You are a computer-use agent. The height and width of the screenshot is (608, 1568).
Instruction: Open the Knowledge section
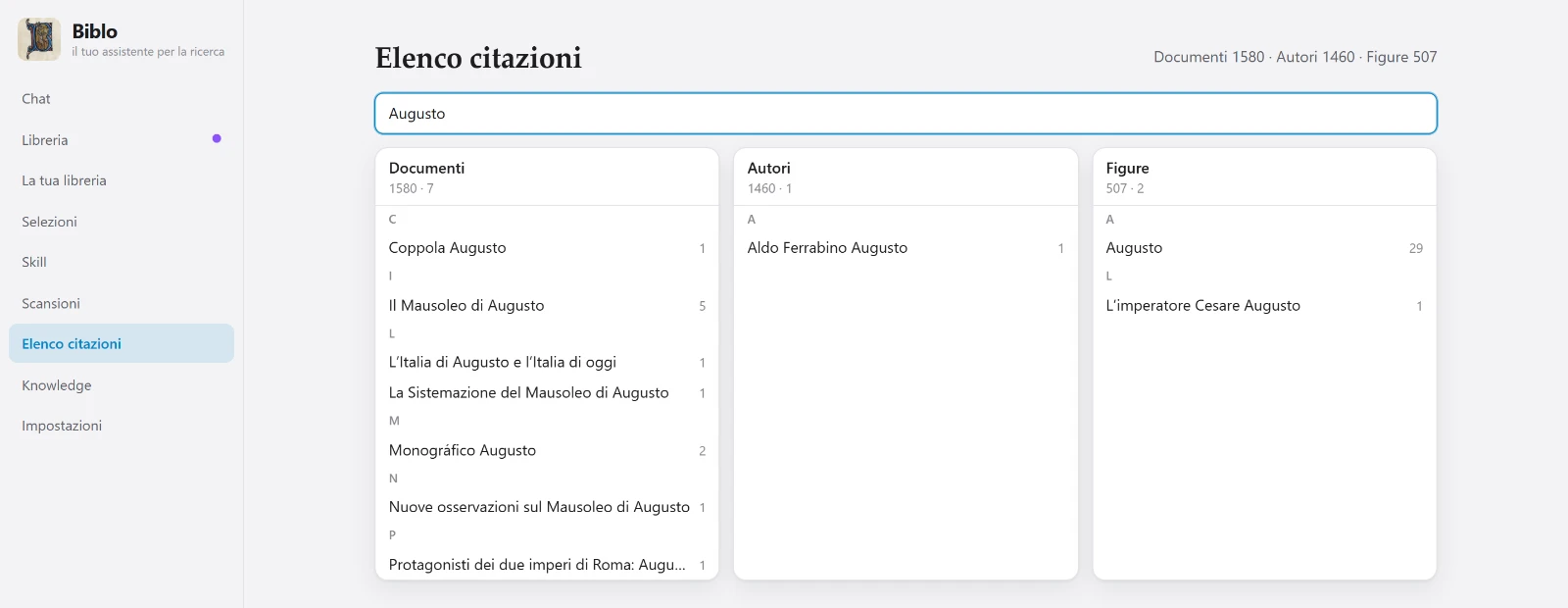(x=122, y=385)
